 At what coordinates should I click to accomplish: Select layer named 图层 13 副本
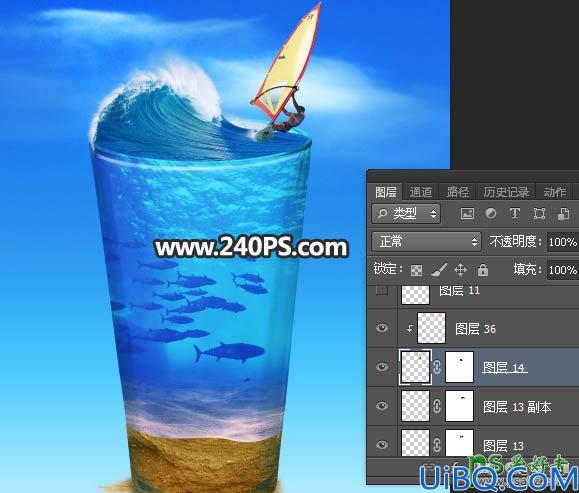pyautogui.click(x=517, y=407)
